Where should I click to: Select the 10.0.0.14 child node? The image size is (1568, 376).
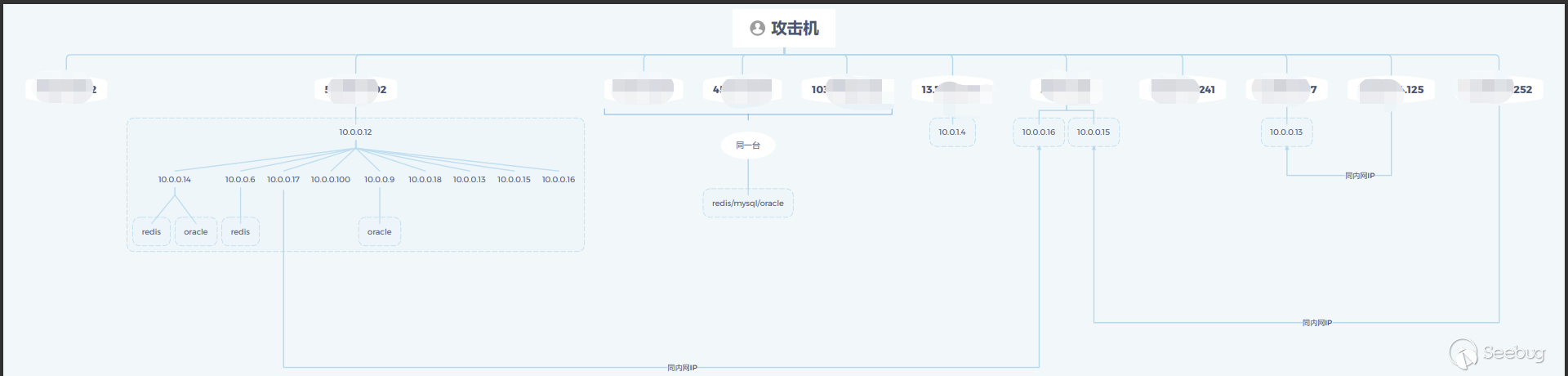pos(175,179)
